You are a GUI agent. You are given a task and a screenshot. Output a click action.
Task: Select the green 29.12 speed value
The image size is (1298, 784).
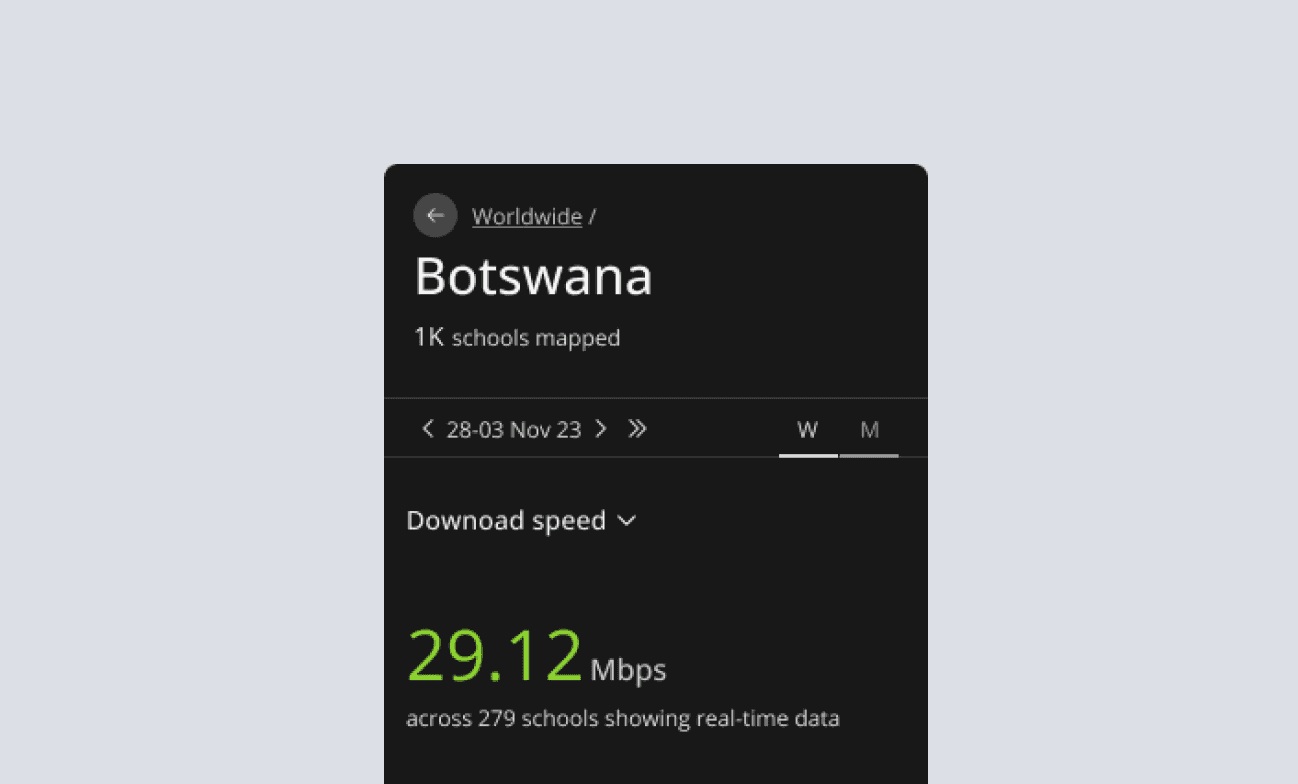tap(494, 656)
